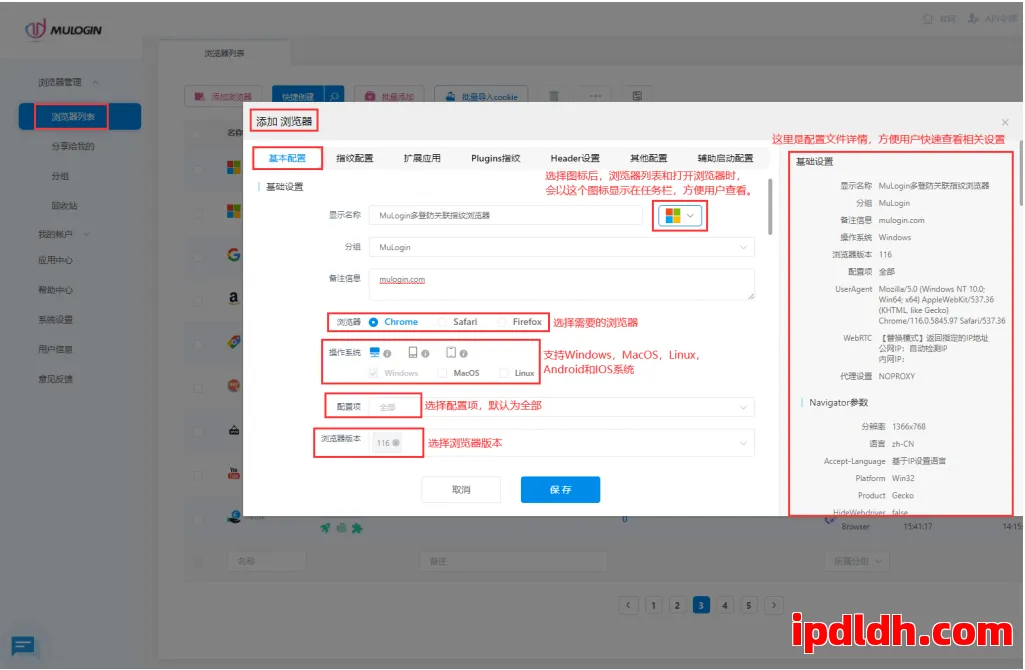
Task: Select the Firefox radio button
Action: point(501,322)
